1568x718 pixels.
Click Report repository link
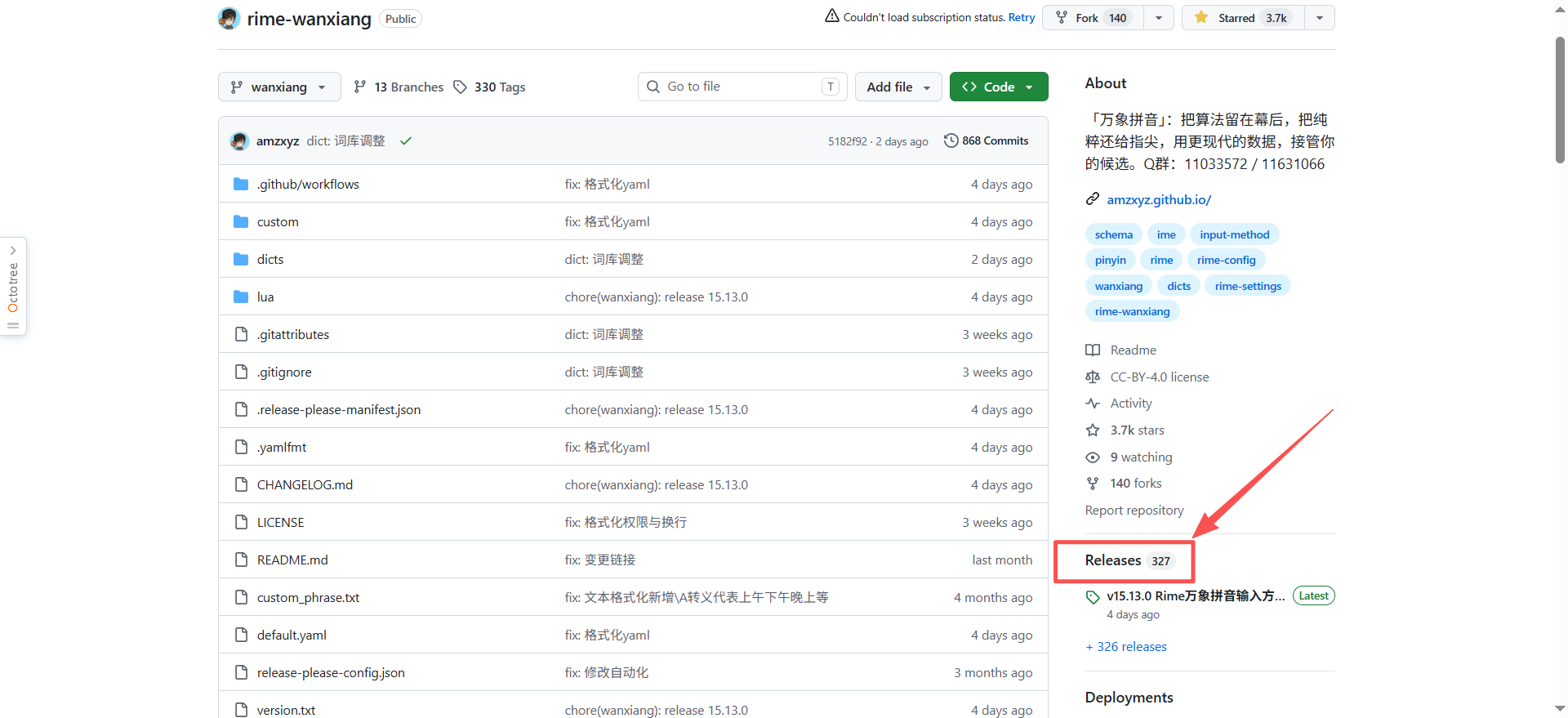point(1134,510)
